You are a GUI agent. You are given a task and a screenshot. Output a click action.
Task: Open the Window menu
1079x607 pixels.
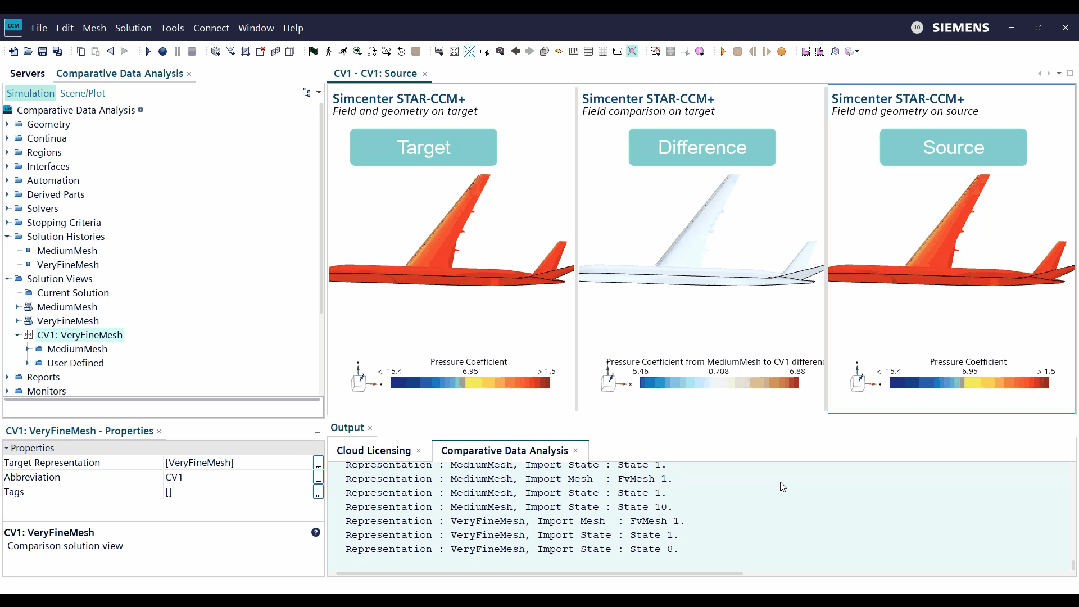point(256,28)
